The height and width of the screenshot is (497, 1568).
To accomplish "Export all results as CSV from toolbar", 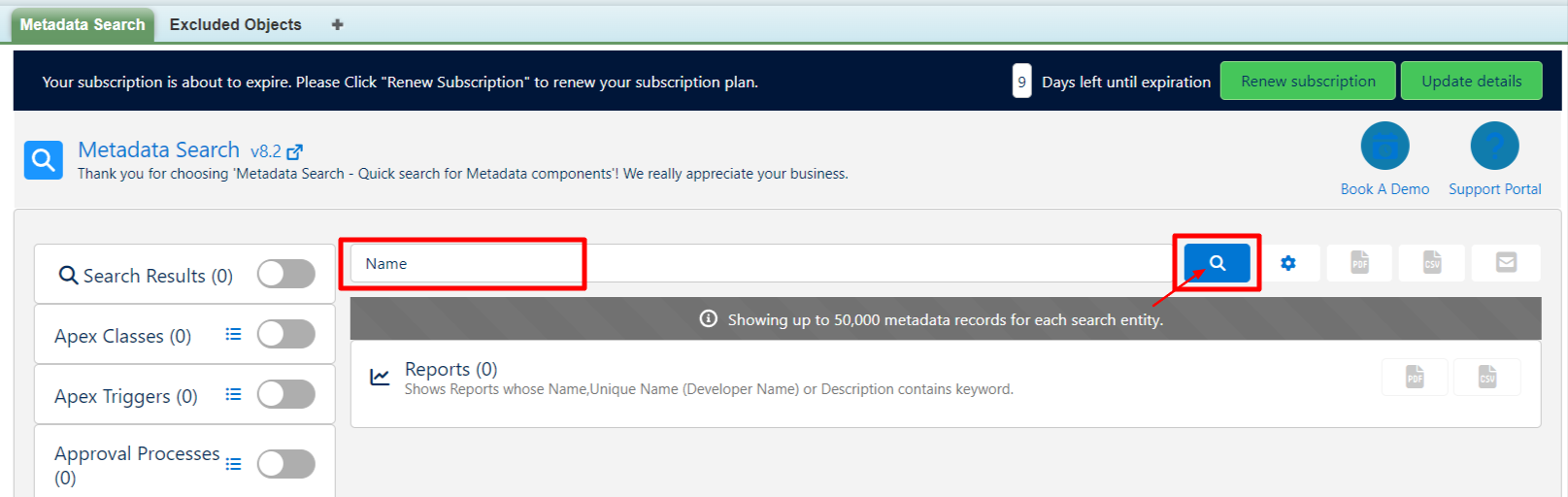I will pos(1432,263).
